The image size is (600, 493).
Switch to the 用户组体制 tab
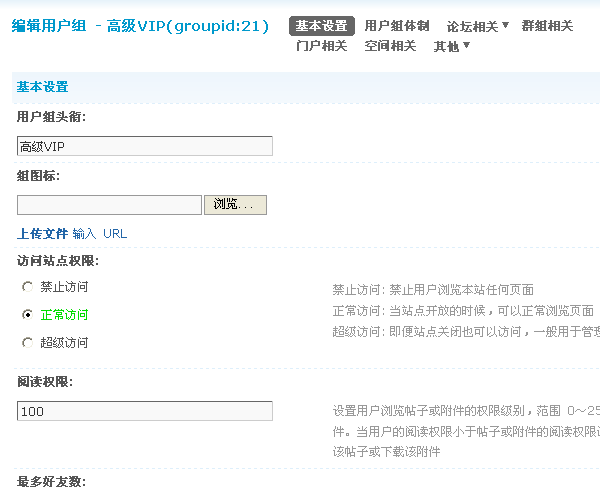tap(397, 26)
